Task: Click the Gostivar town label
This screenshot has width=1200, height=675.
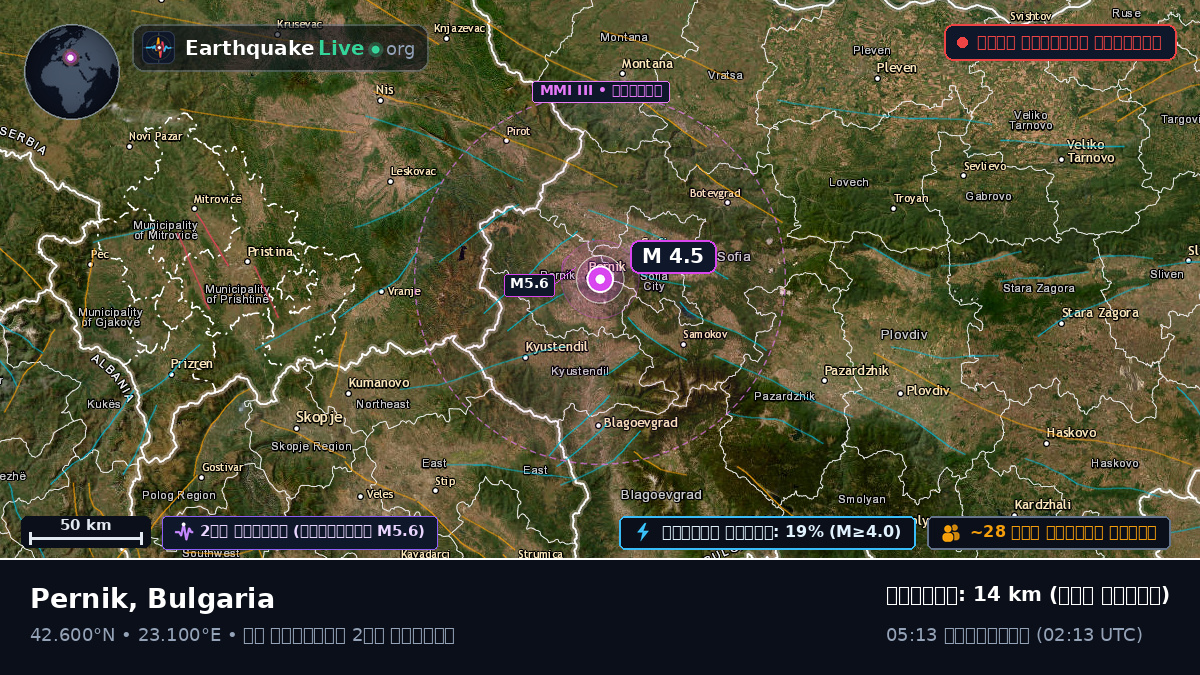Action: pyautogui.click(x=222, y=467)
